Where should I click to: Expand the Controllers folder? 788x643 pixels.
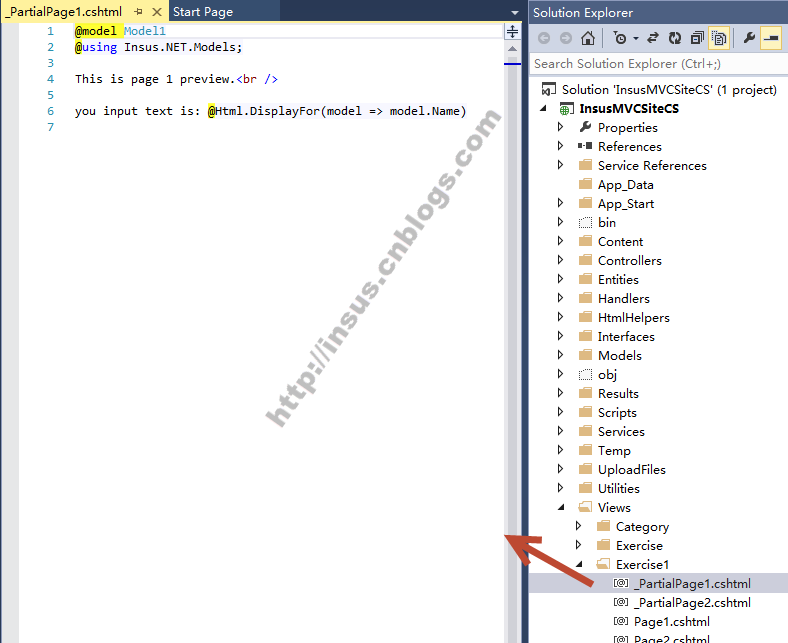click(x=561, y=260)
